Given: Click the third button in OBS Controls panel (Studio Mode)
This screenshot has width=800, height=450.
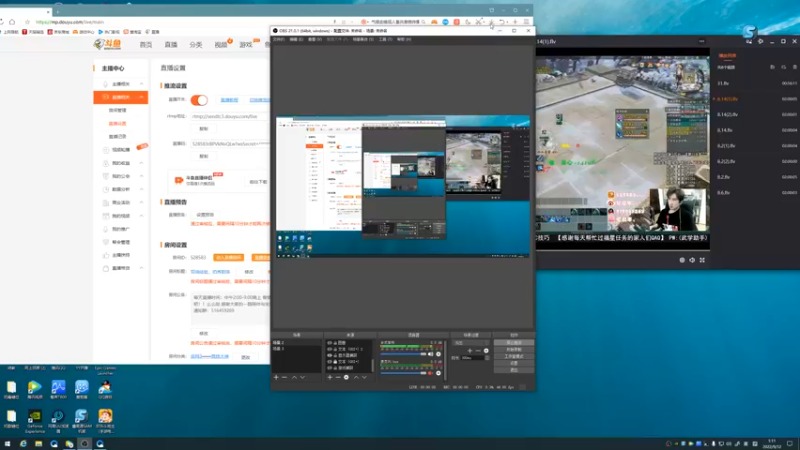Looking at the screenshot, I should point(514,357).
